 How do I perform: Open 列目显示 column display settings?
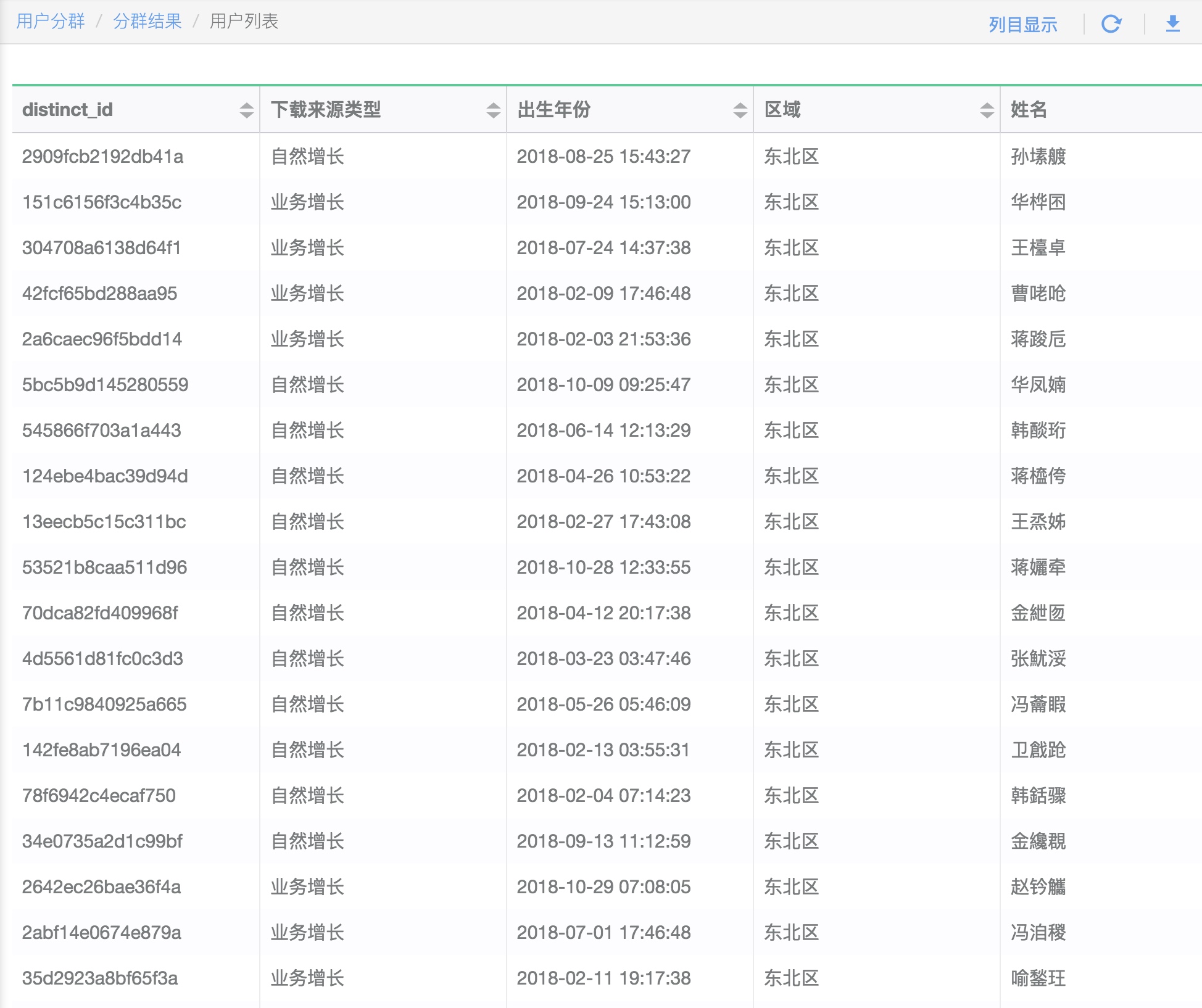(x=1023, y=25)
